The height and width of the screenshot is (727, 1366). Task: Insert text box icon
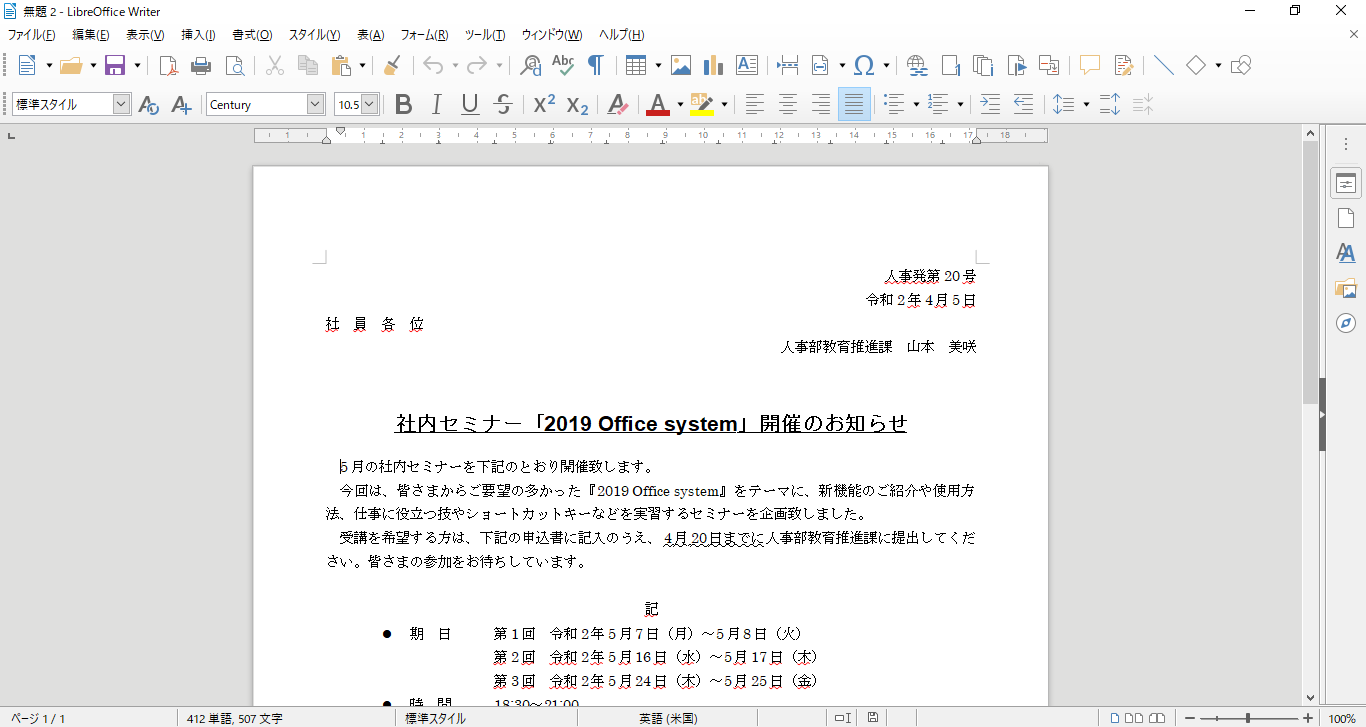(x=746, y=66)
